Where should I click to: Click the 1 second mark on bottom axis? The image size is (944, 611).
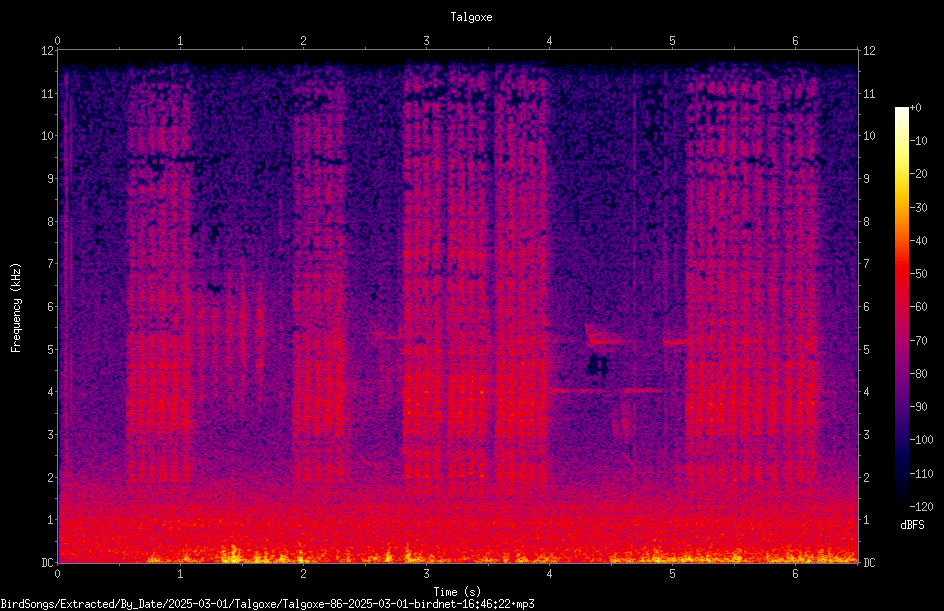(180, 574)
